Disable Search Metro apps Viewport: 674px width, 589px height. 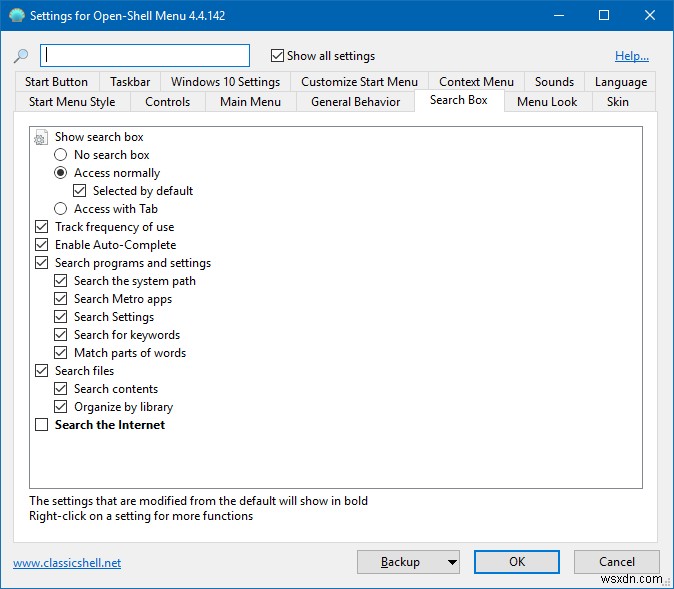point(61,299)
